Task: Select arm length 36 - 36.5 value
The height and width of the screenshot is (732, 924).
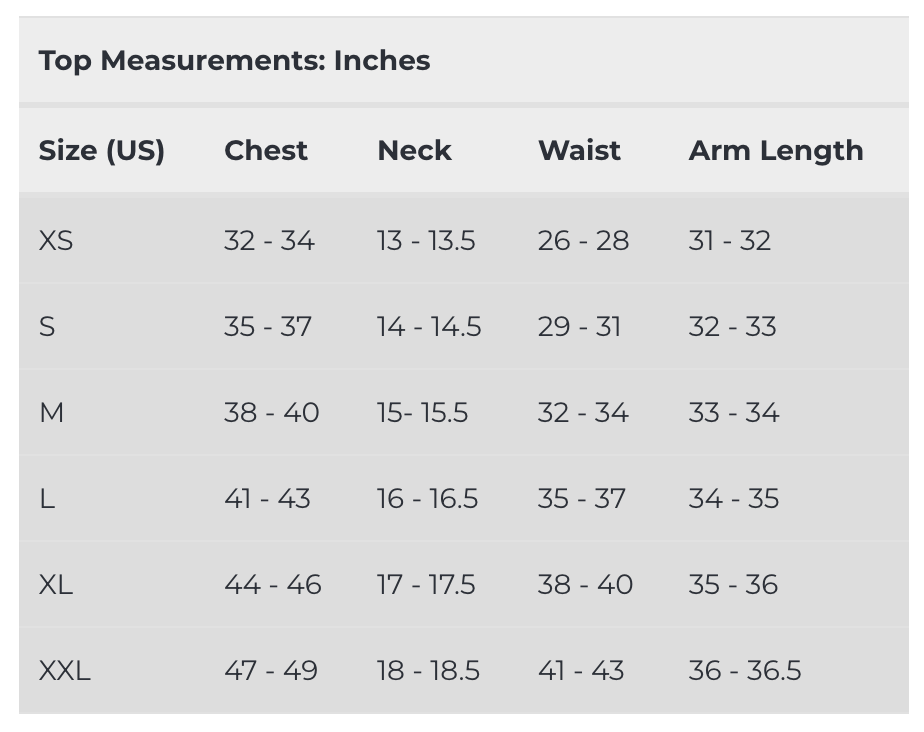Action: coord(745,671)
